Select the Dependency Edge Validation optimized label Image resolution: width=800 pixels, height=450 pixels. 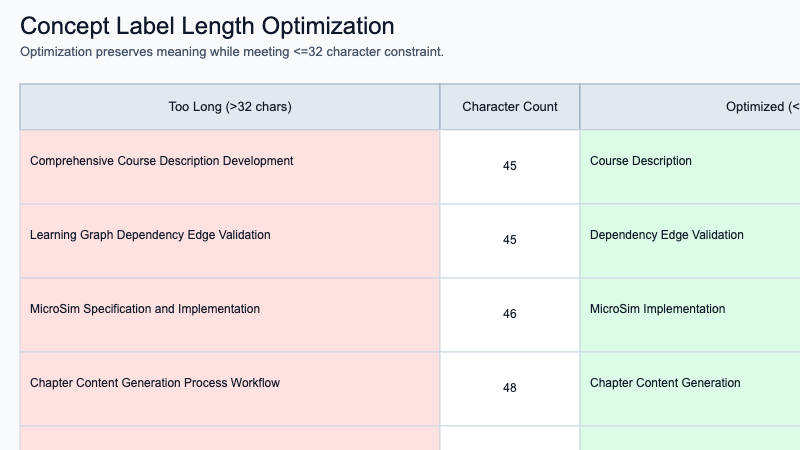point(667,235)
